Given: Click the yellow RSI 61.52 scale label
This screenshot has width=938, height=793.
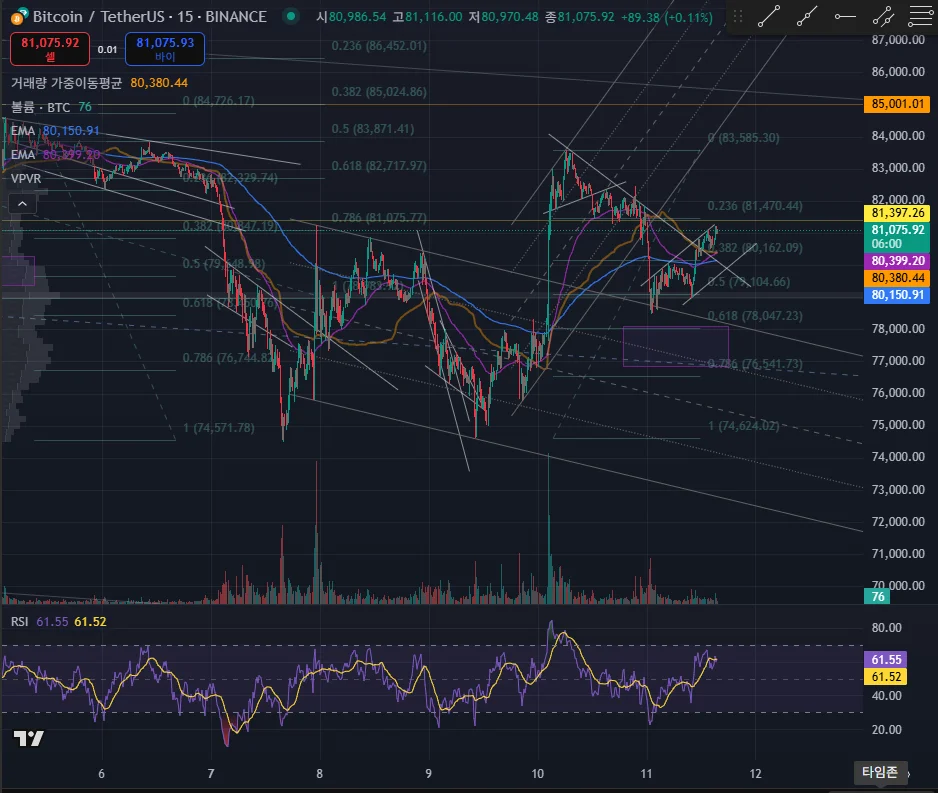Looking at the screenshot, I should point(885,676).
